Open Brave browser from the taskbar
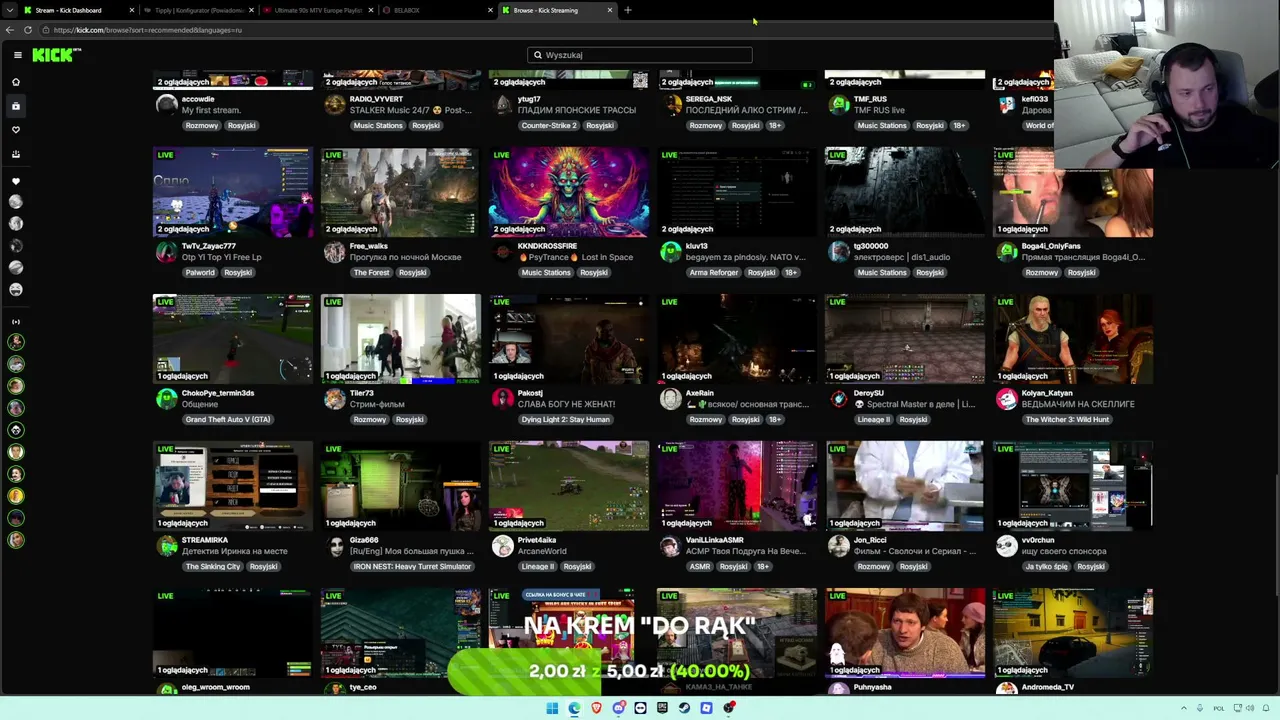1280x720 pixels. click(x=597, y=708)
